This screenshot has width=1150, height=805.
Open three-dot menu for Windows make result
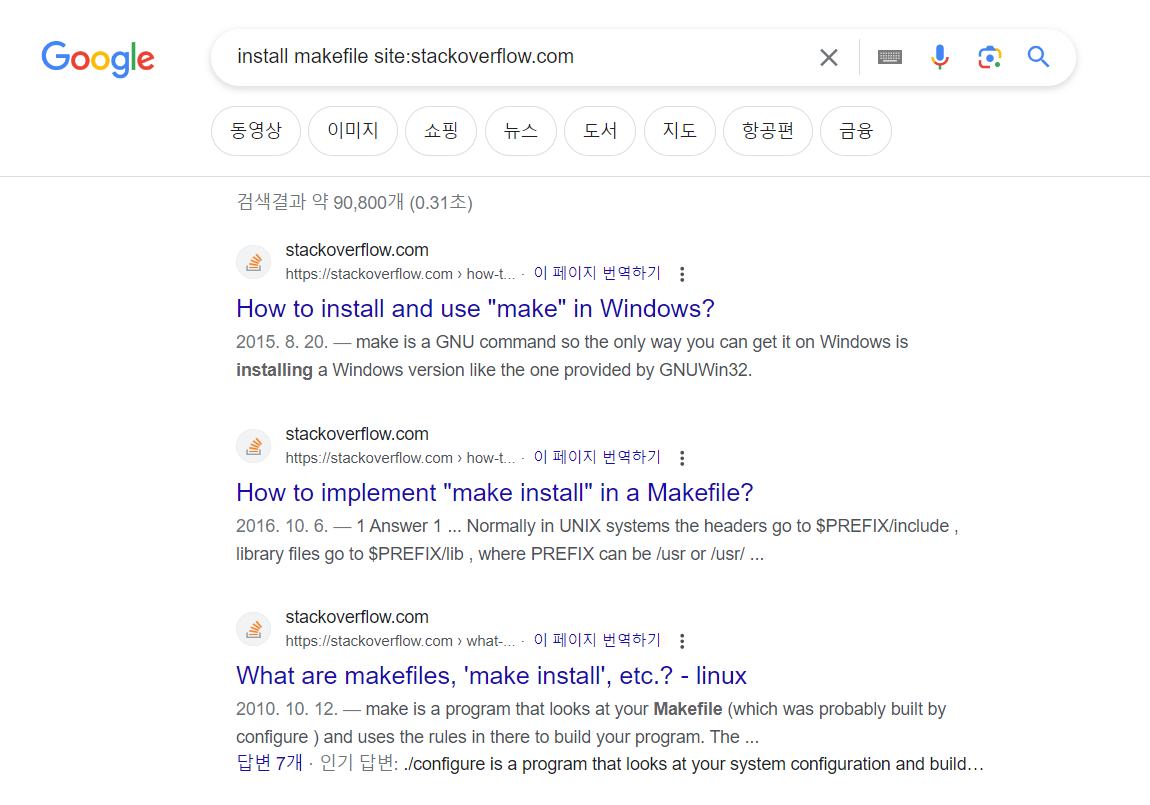click(682, 274)
